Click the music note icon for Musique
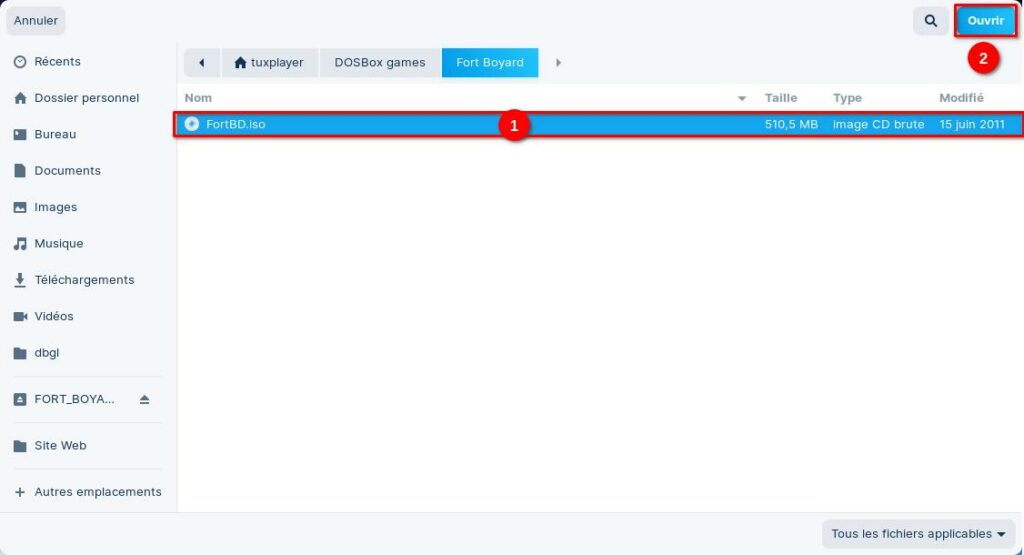 (x=20, y=244)
